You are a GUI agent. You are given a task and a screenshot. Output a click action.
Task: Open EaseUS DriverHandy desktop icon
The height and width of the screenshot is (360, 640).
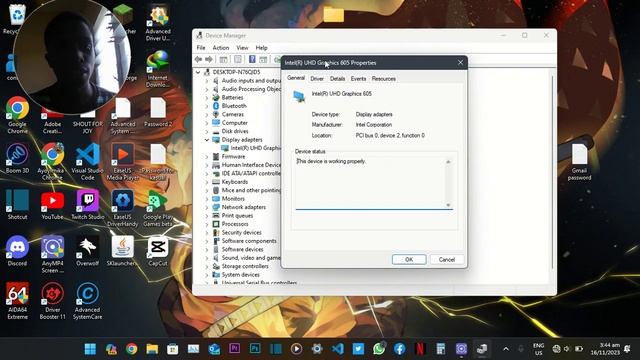click(122, 209)
